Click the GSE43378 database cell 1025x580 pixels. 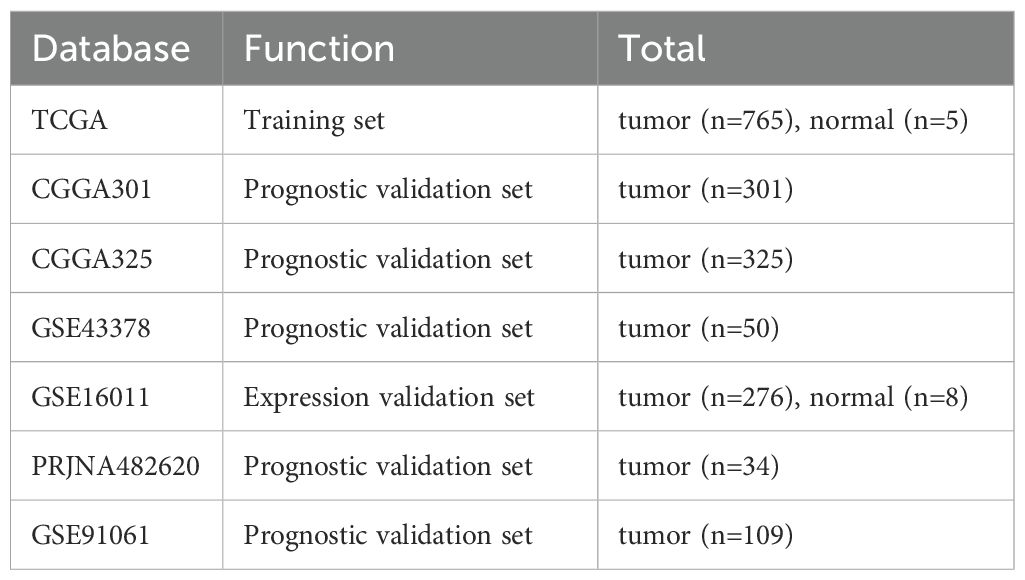(92, 328)
